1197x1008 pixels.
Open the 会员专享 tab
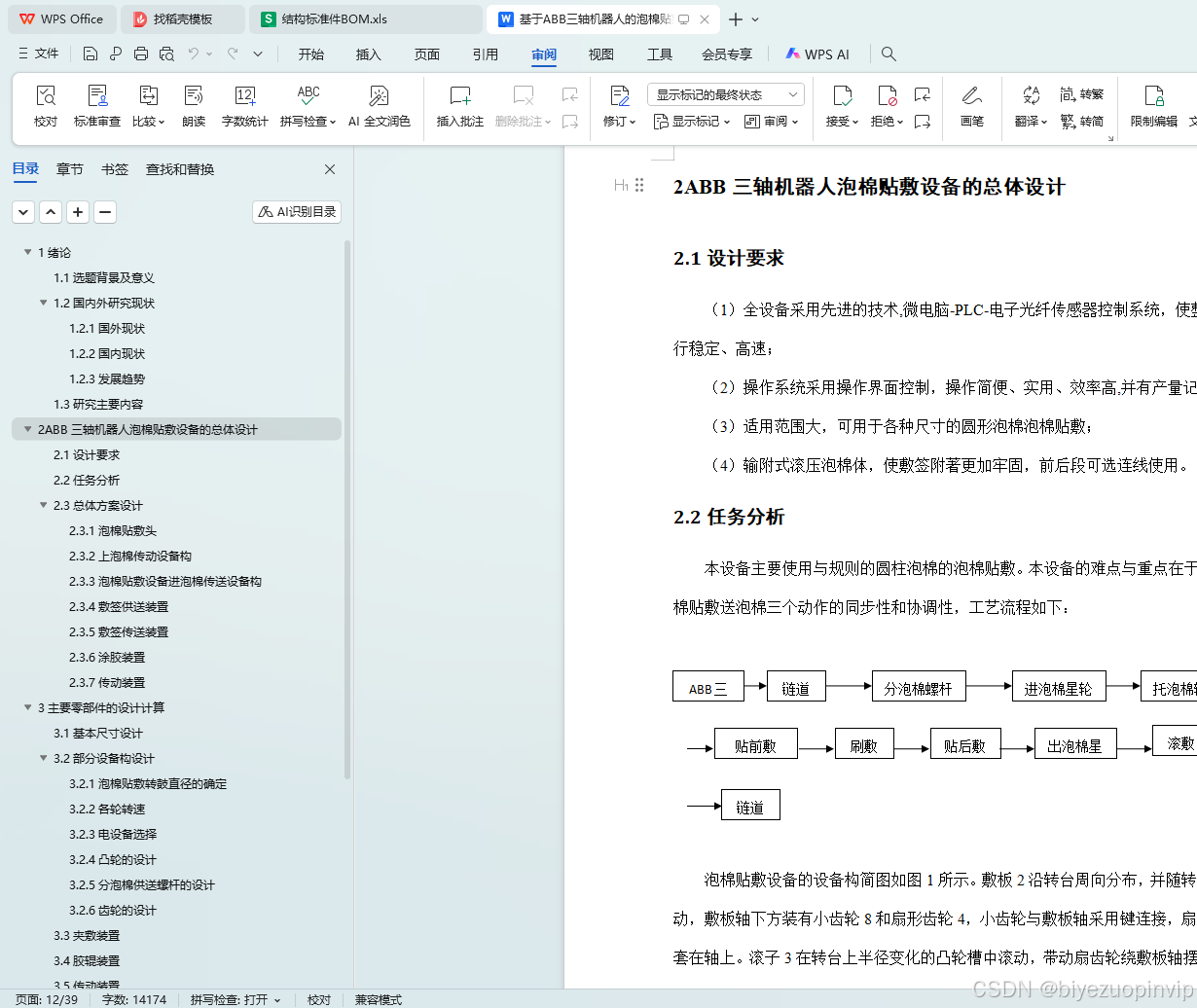pyautogui.click(x=727, y=54)
